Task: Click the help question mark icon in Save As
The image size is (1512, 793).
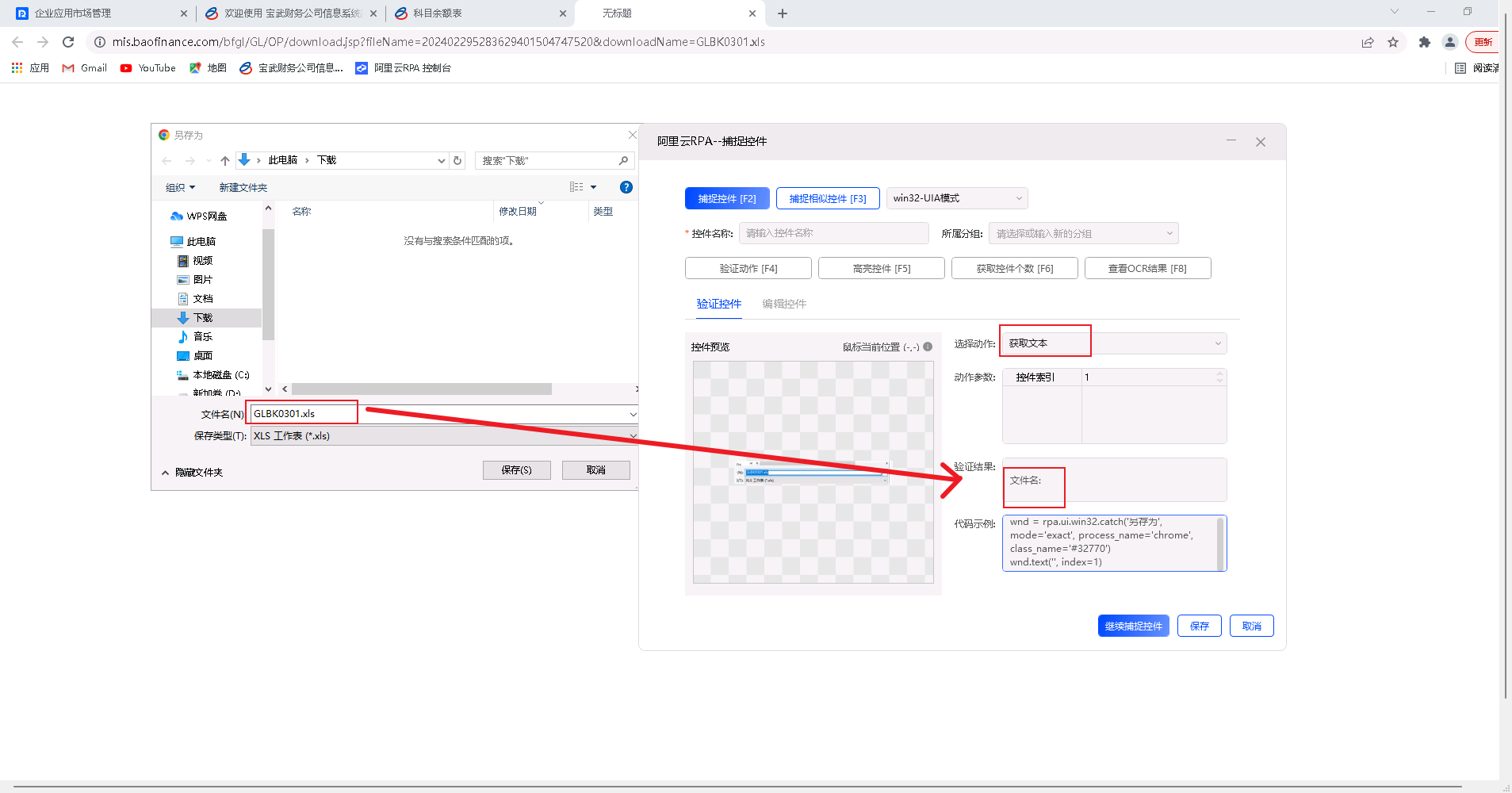Action: click(x=626, y=187)
